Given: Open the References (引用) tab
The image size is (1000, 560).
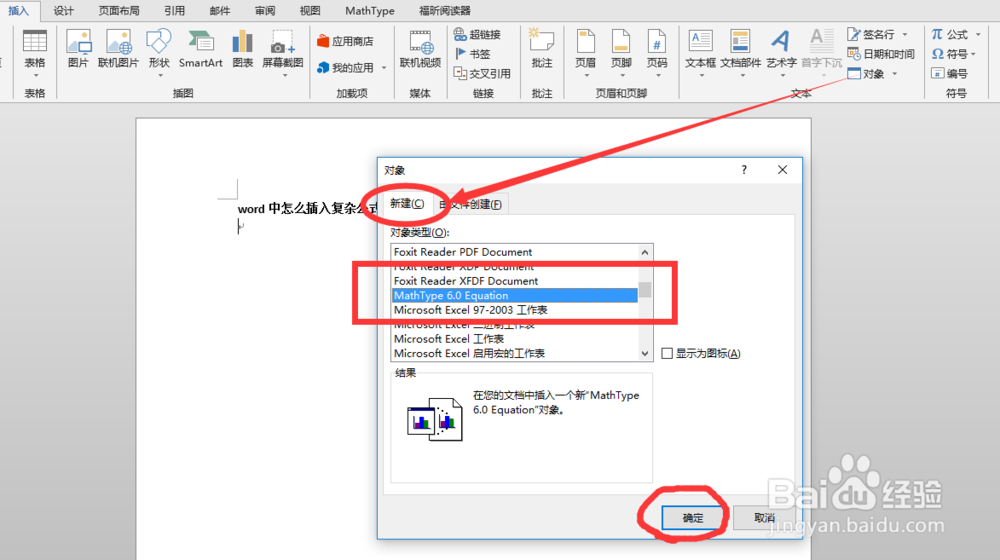Looking at the screenshot, I should [174, 10].
